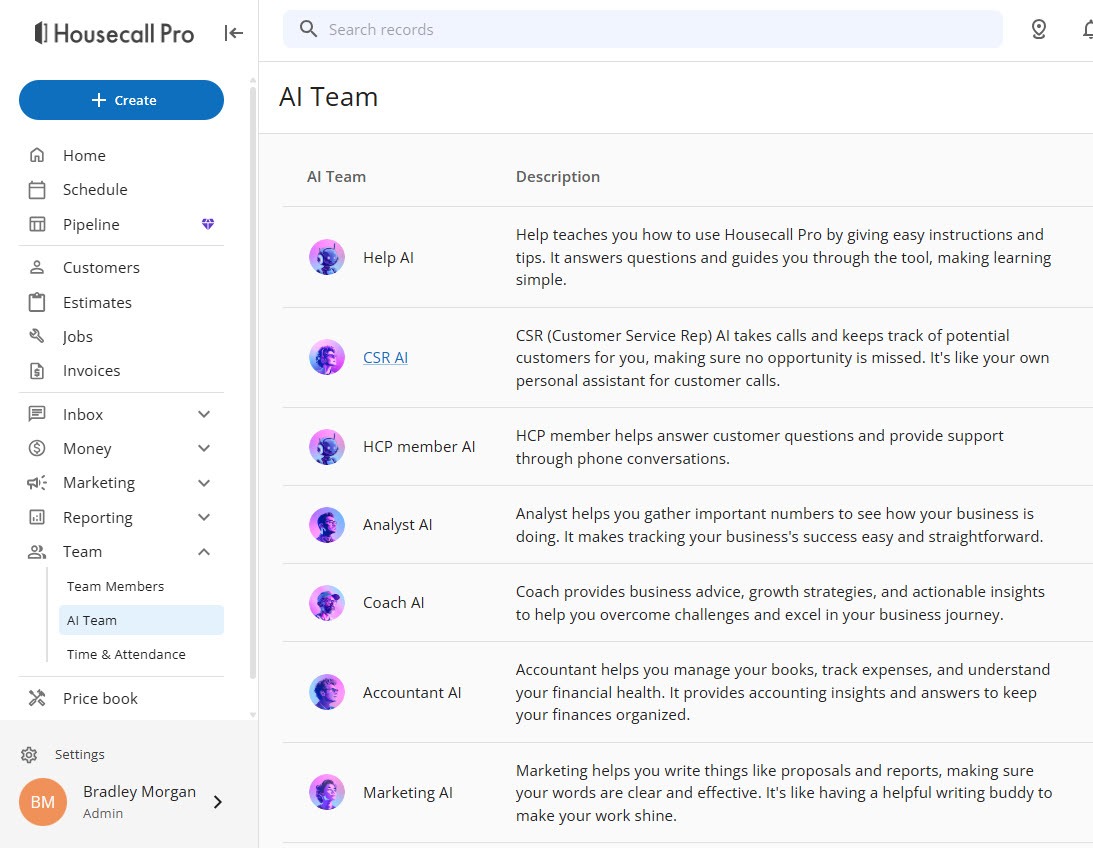1093x848 pixels.
Task: Click the Description column header
Action: [558, 177]
